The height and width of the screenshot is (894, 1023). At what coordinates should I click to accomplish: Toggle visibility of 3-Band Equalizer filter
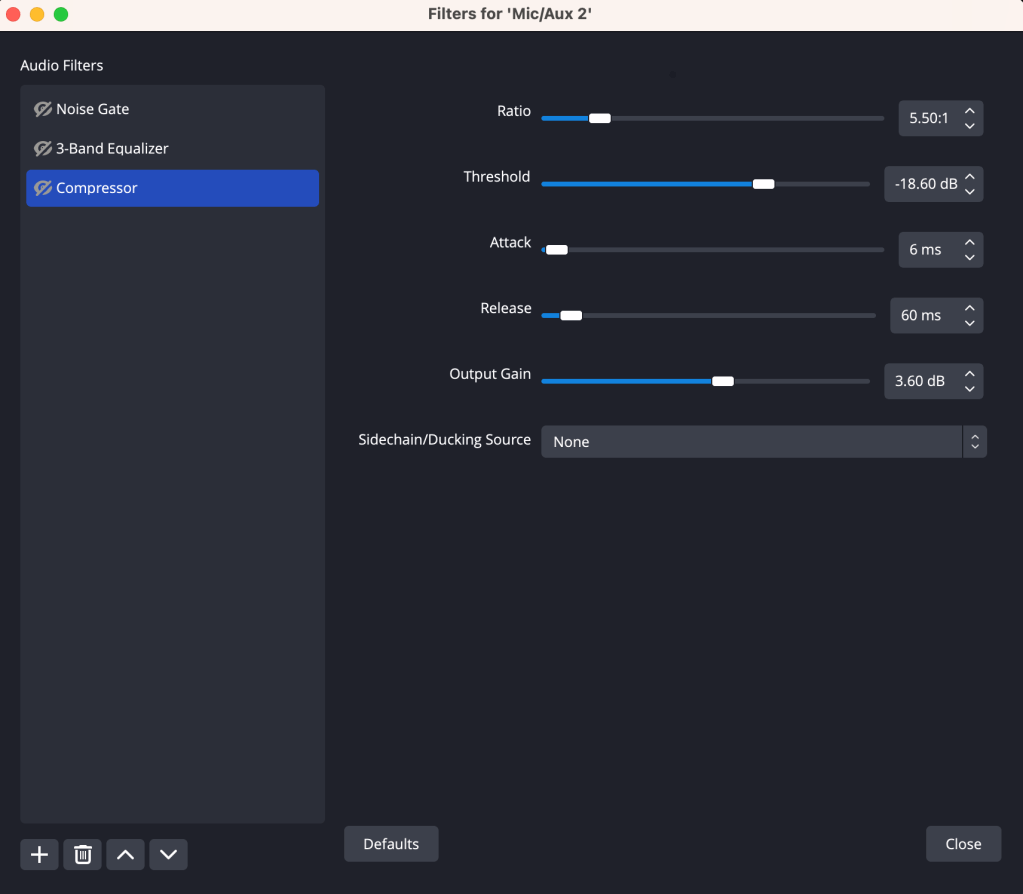click(x=43, y=148)
